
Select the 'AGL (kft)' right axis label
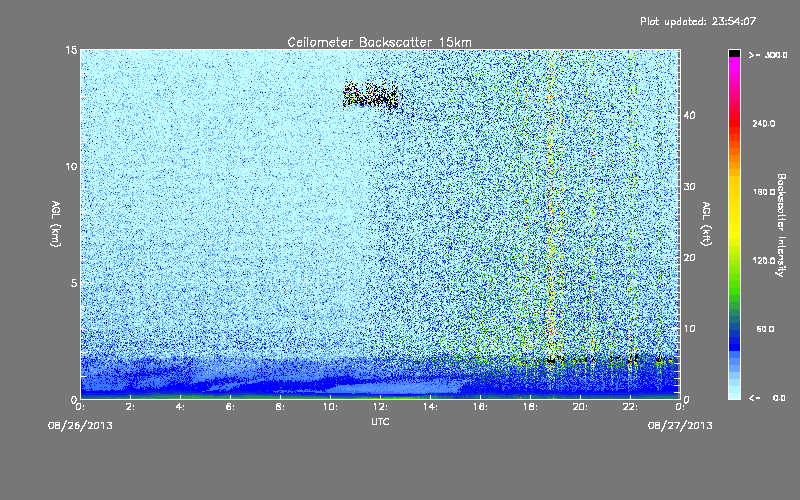pos(706,224)
